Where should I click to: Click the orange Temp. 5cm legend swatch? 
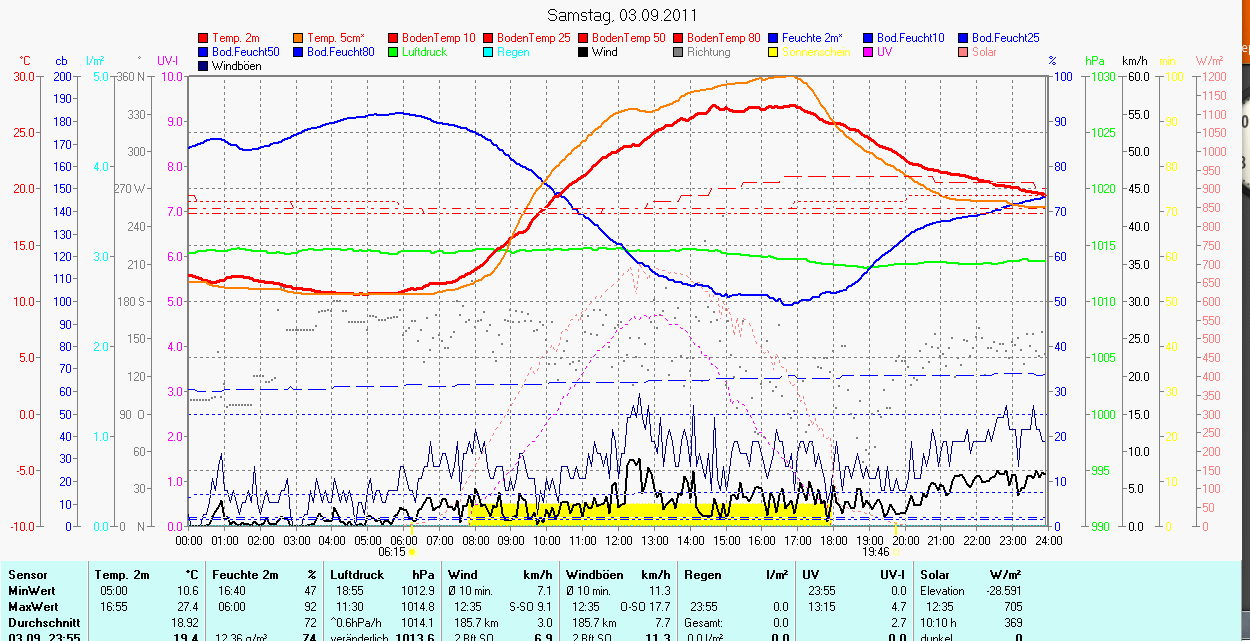pyautogui.click(x=297, y=38)
